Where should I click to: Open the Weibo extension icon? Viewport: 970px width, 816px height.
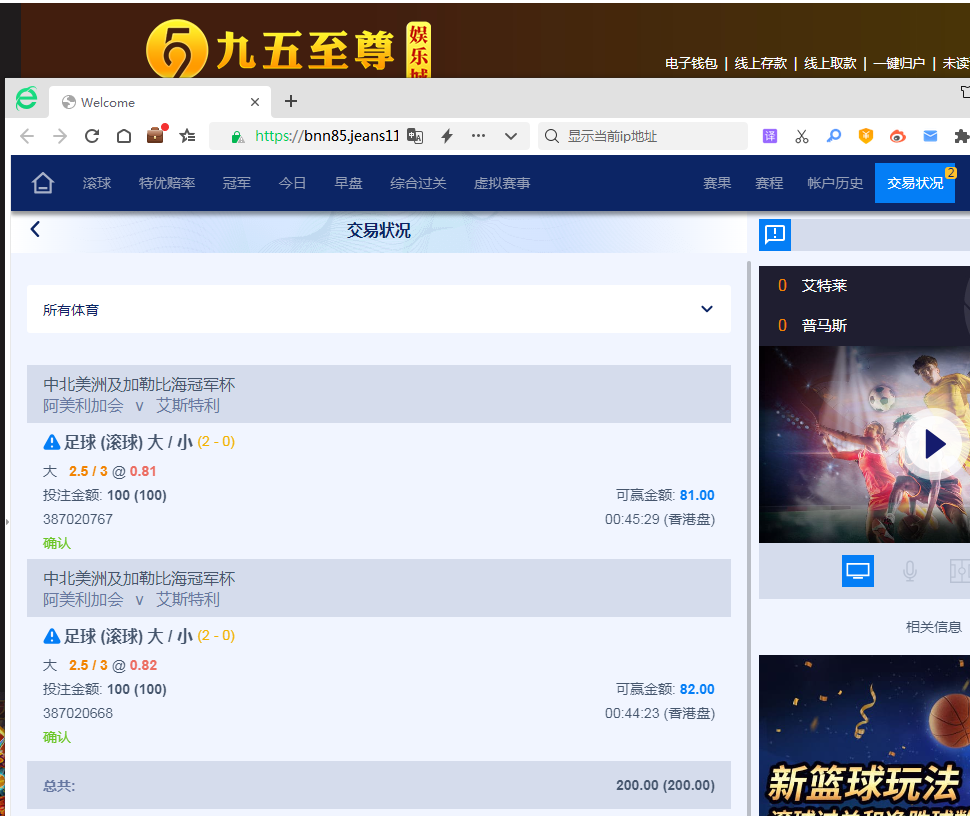tap(898, 136)
